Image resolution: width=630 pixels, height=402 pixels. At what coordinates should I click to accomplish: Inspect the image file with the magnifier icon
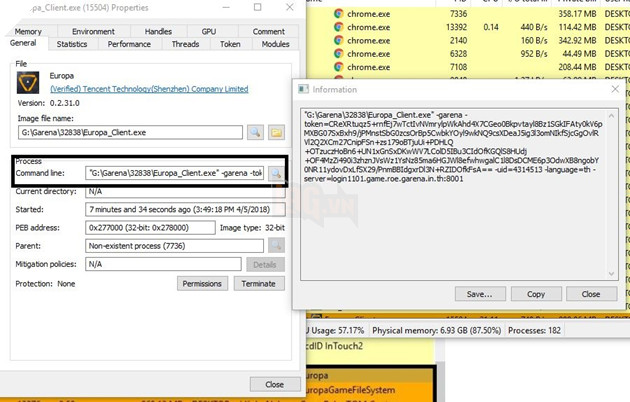click(256, 132)
